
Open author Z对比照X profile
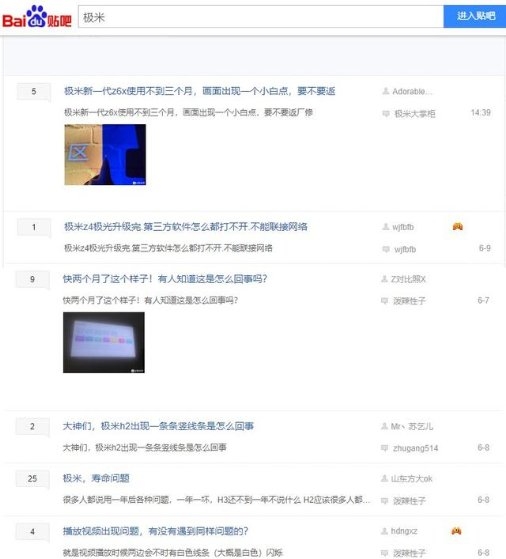pos(408,279)
